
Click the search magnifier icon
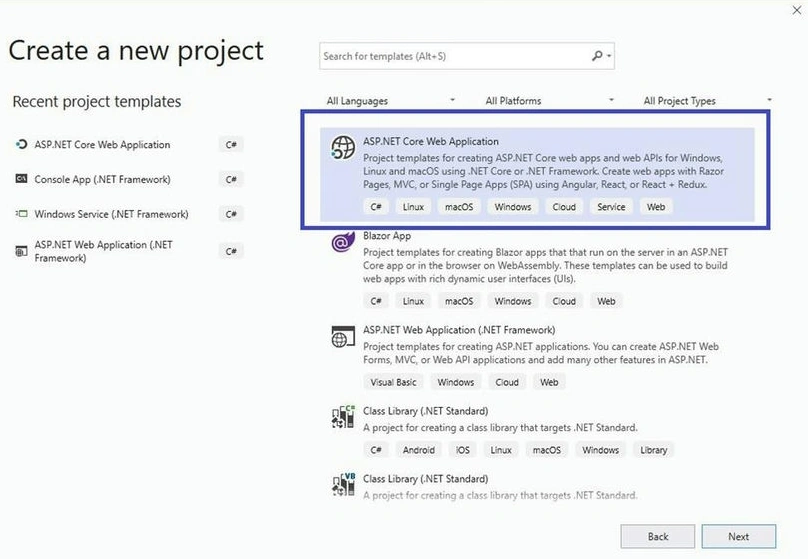597,55
